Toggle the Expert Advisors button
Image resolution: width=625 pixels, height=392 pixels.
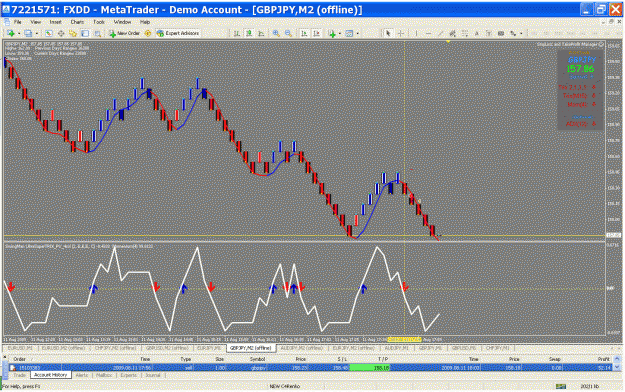click(x=178, y=33)
